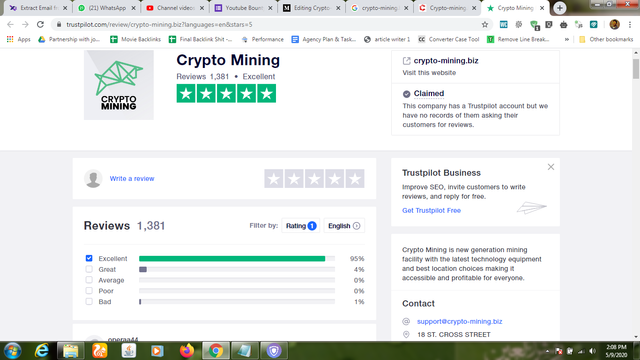This screenshot has width=640, height=360.
Task: Open the English language info icon
Action: point(356,226)
